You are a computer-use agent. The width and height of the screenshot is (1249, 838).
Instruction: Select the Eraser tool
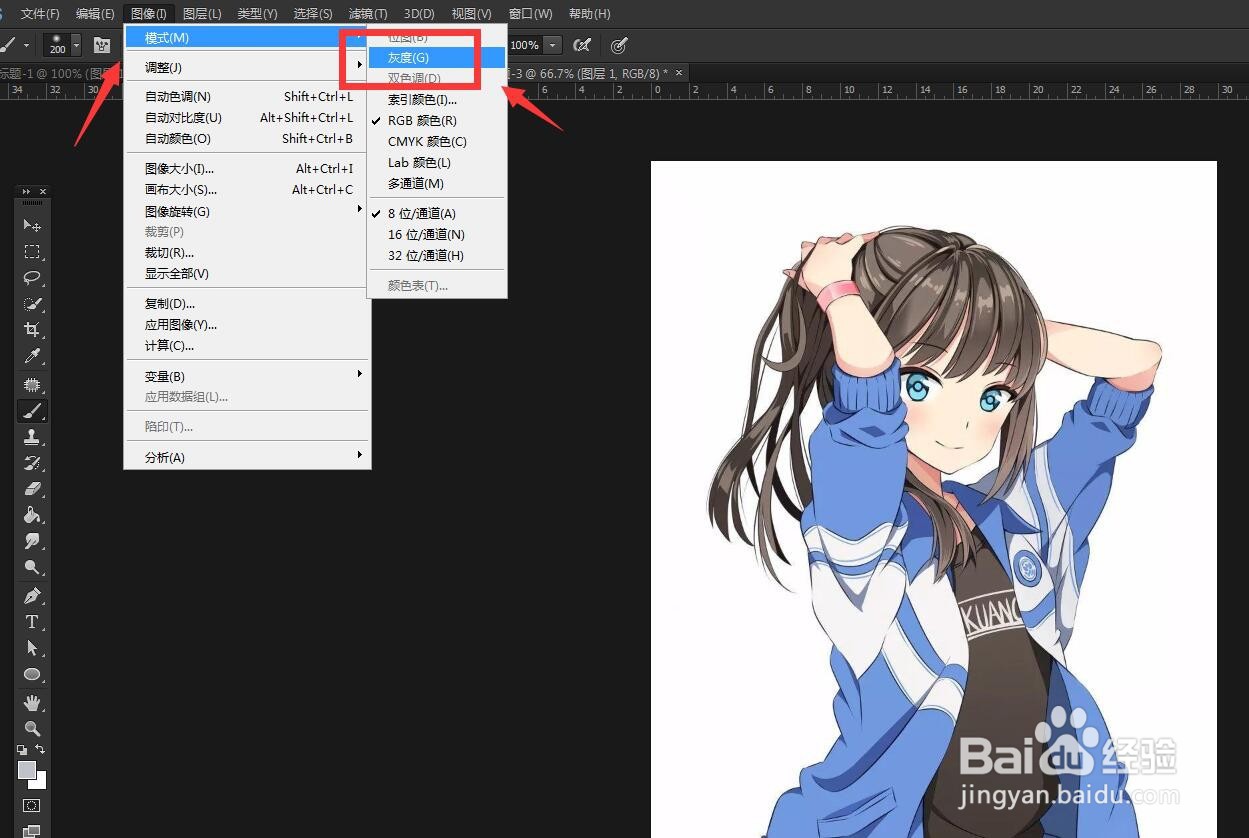click(x=32, y=489)
